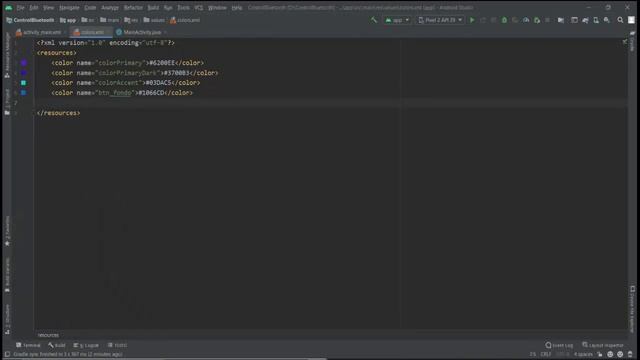Click the Sync Project with Gradle icon
640x360 pixels.
[585, 20]
